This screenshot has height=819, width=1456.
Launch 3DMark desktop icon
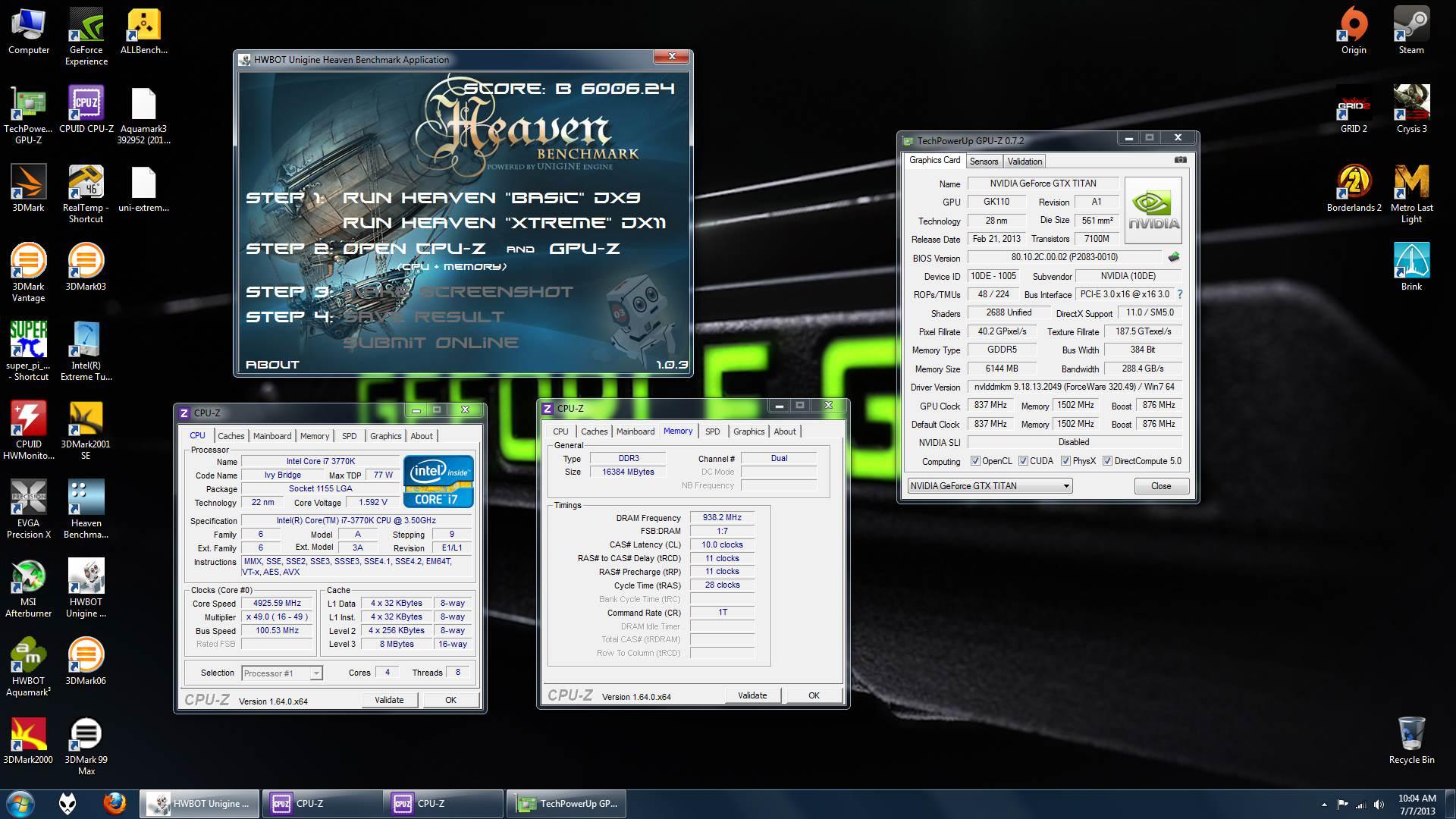pos(28,188)
